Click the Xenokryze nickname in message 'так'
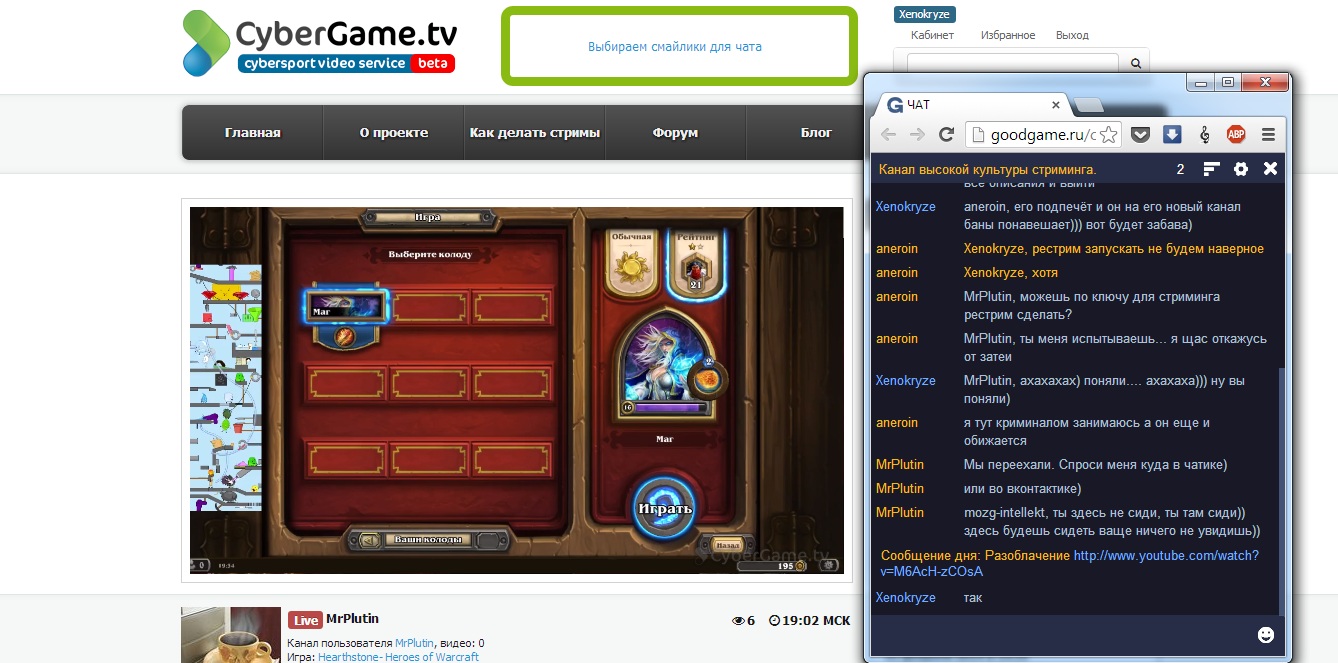The width and height of the screenshot is (1338, 663). (905, 597)
